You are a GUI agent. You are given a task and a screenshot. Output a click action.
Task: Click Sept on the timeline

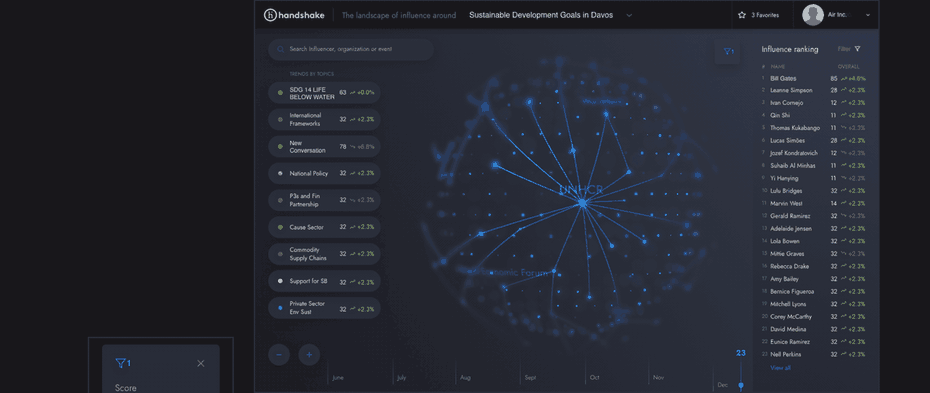click(x=530, y=378)
